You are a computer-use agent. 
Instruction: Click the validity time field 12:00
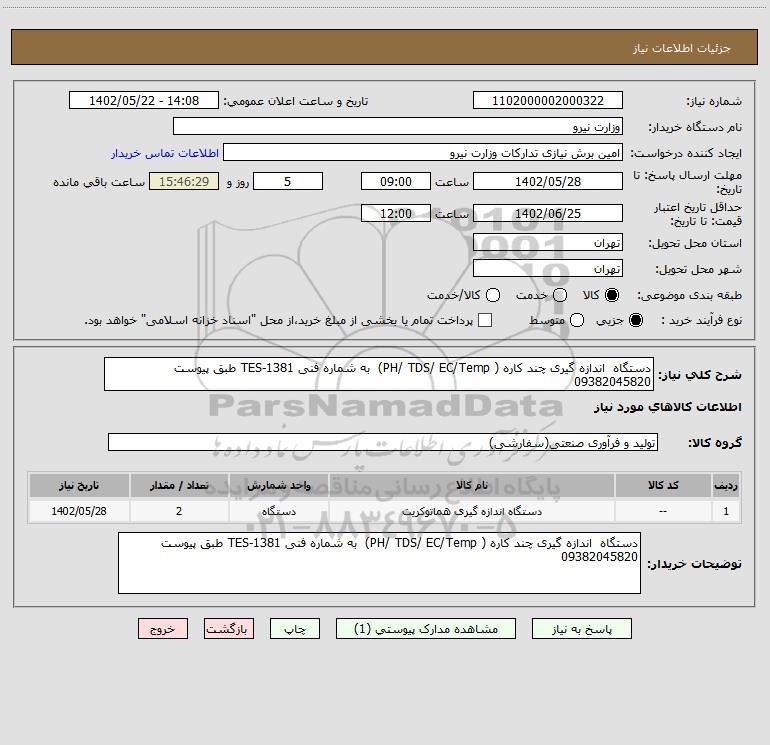coord(396,213)
